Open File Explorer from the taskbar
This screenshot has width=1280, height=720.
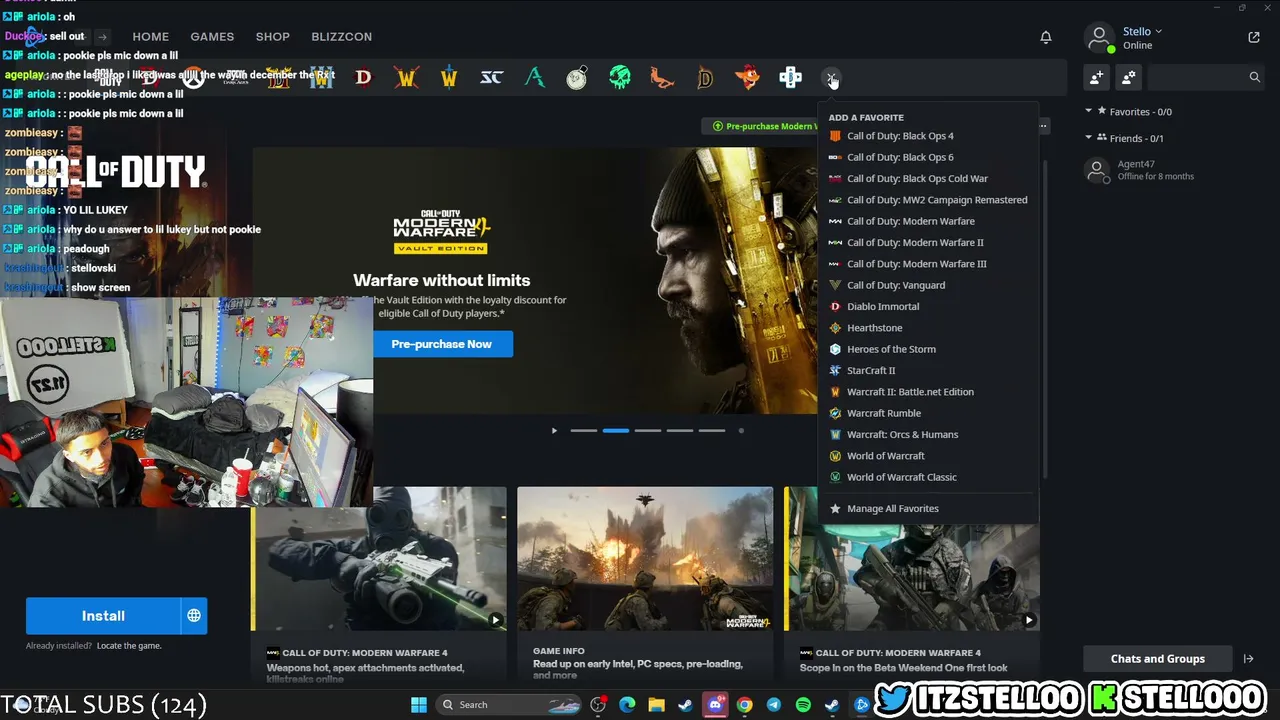pyautogui.click(x=656, y=705)
